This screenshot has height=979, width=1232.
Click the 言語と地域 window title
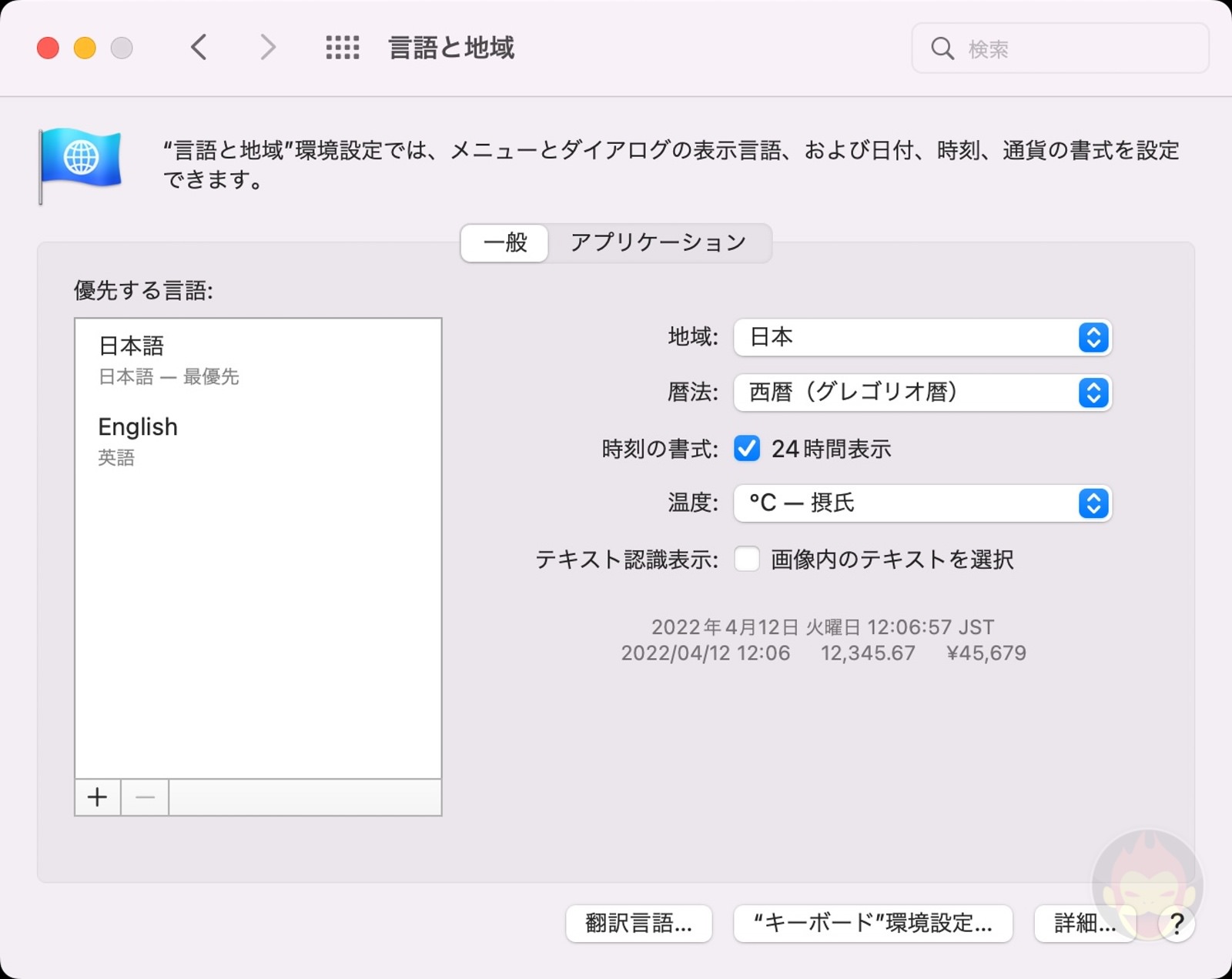451,48
